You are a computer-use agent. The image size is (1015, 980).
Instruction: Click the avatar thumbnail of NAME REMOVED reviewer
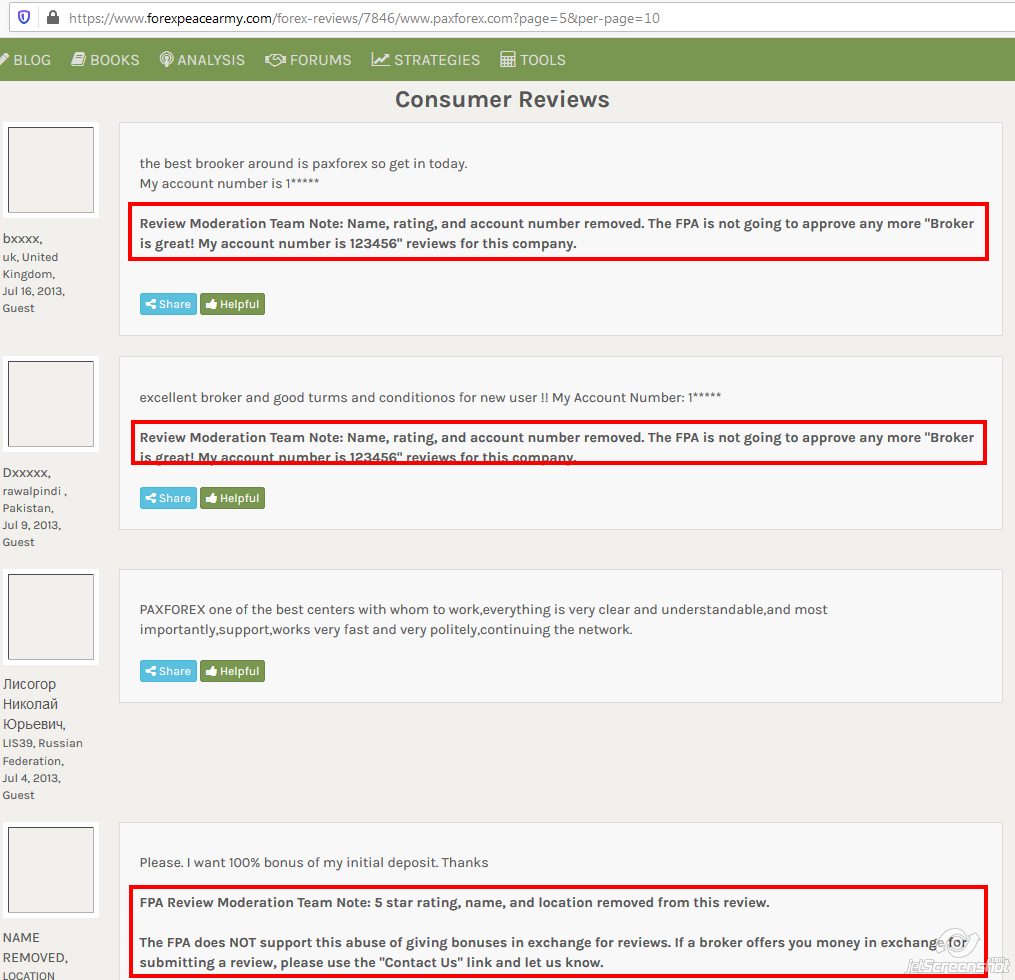point(50,870)
